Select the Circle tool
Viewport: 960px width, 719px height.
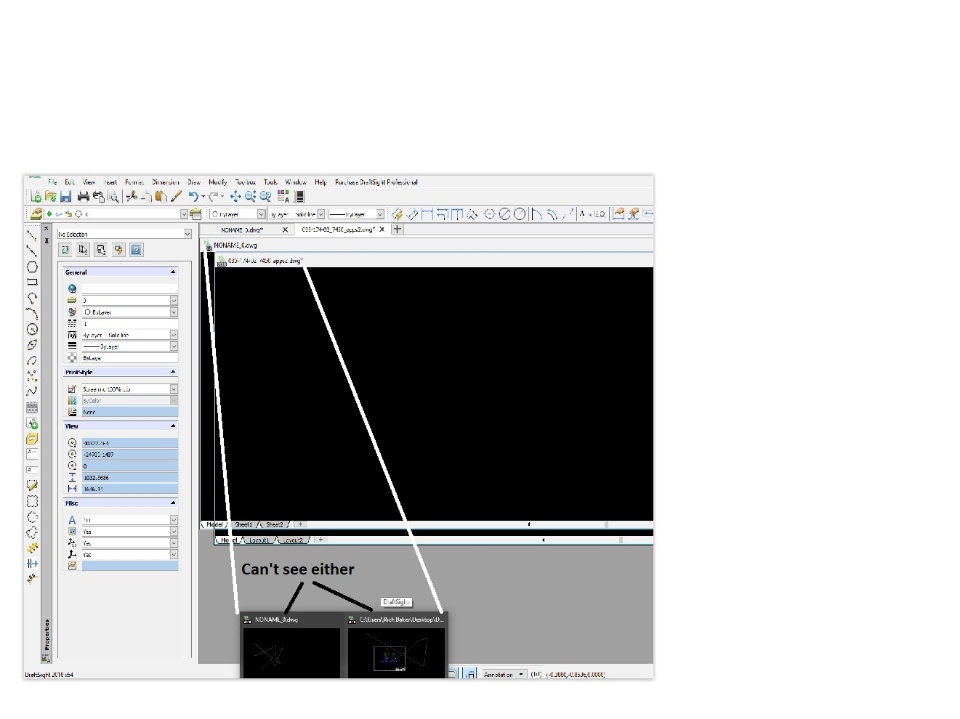(32, 329)
